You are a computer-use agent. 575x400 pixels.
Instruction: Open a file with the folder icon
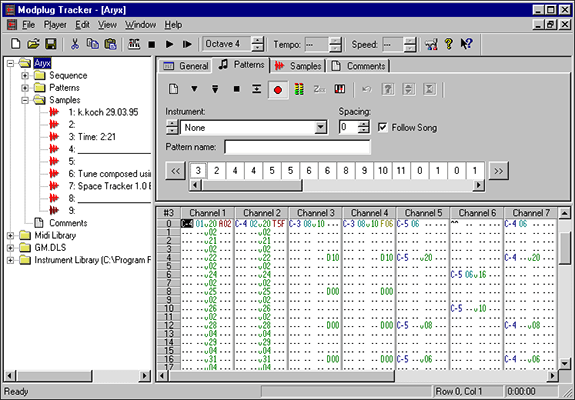33,44
